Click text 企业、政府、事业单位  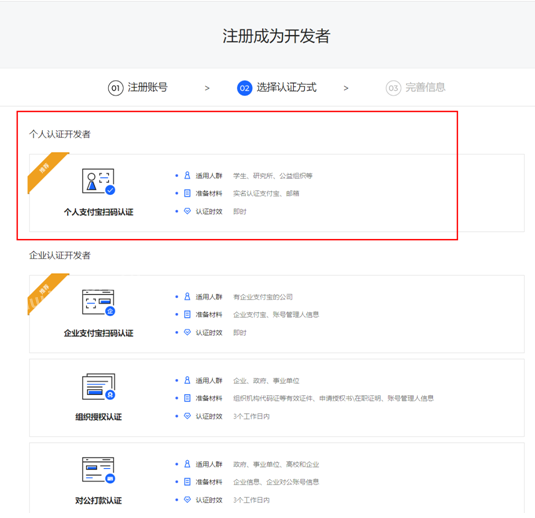[x=266, y=381]
